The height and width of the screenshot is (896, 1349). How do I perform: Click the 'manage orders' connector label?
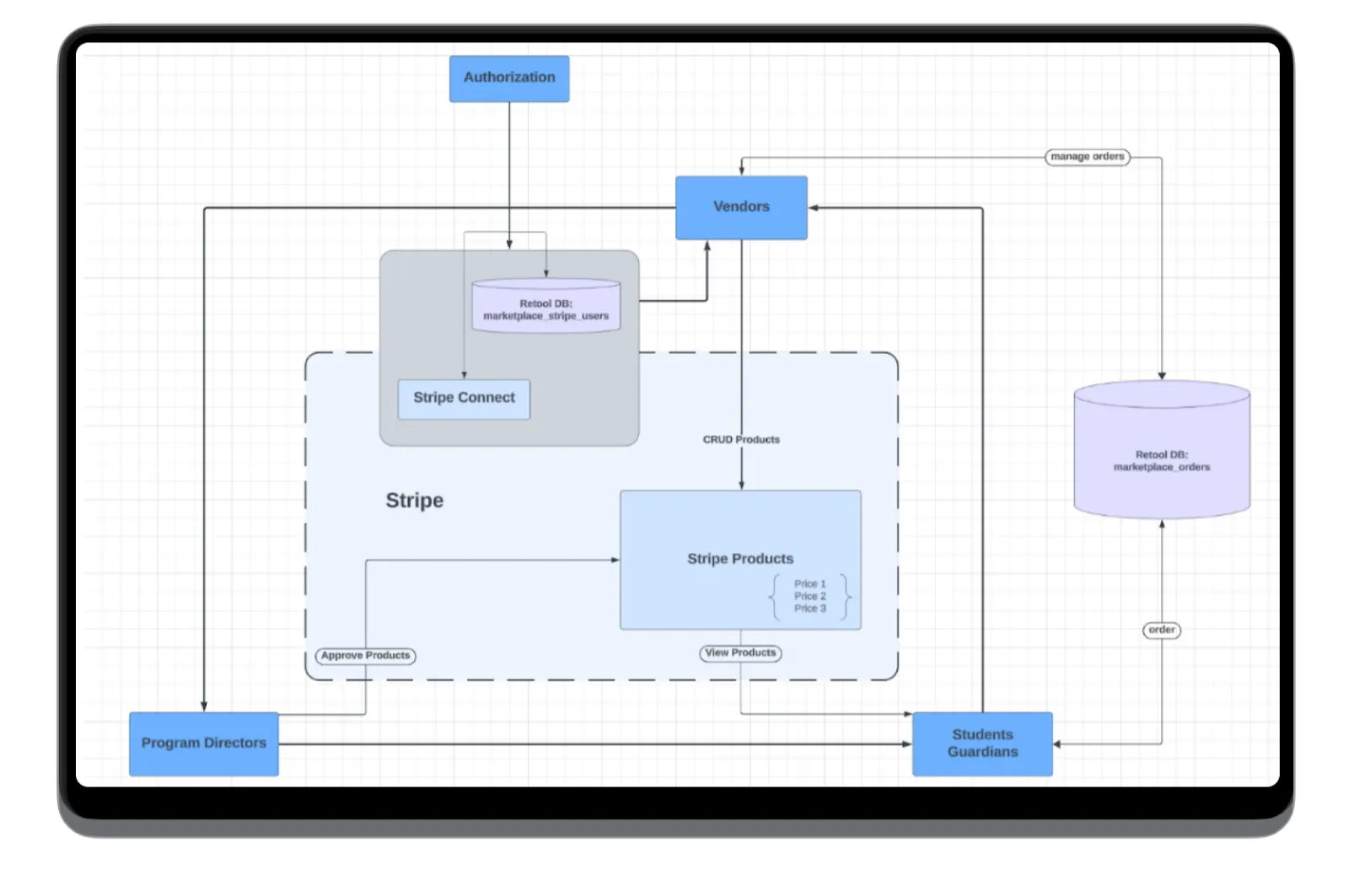1088,157
